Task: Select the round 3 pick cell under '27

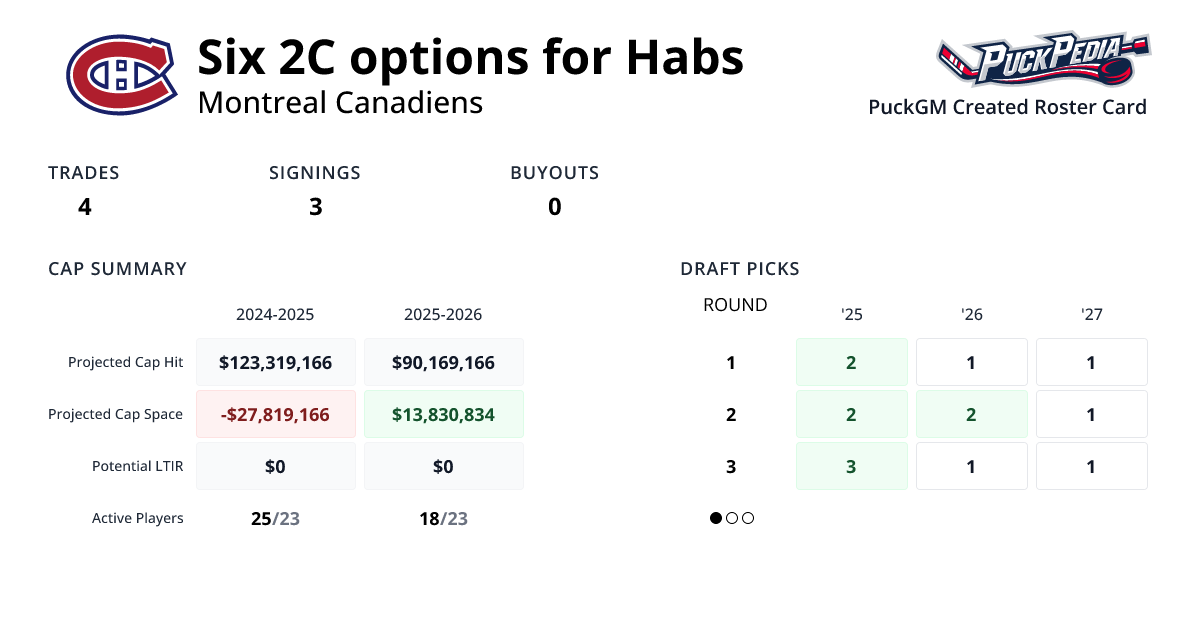Action: pyautogui.click(x=1091, y=466)
